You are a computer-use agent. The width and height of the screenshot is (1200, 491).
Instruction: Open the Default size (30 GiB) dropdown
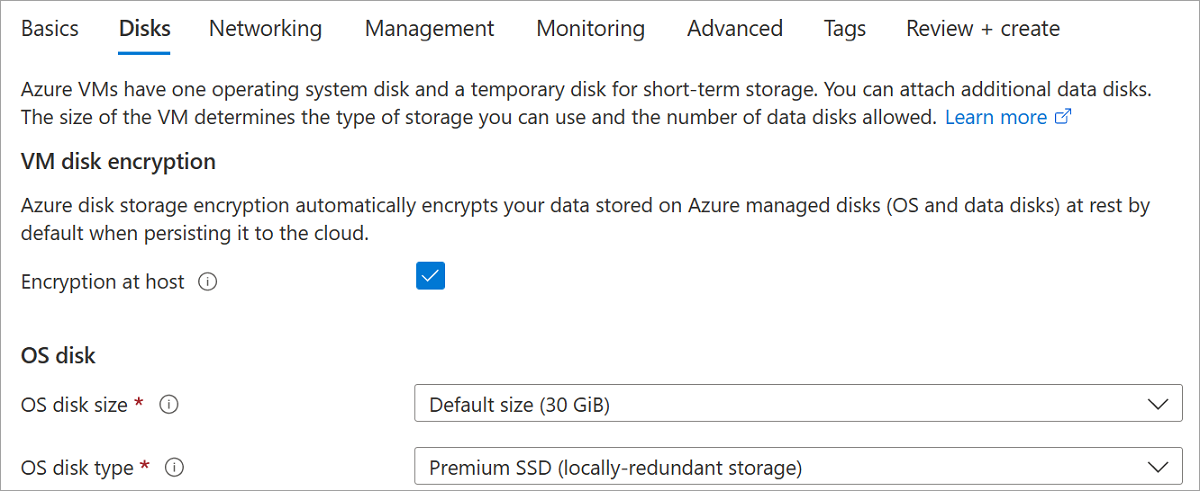(790, 405)
